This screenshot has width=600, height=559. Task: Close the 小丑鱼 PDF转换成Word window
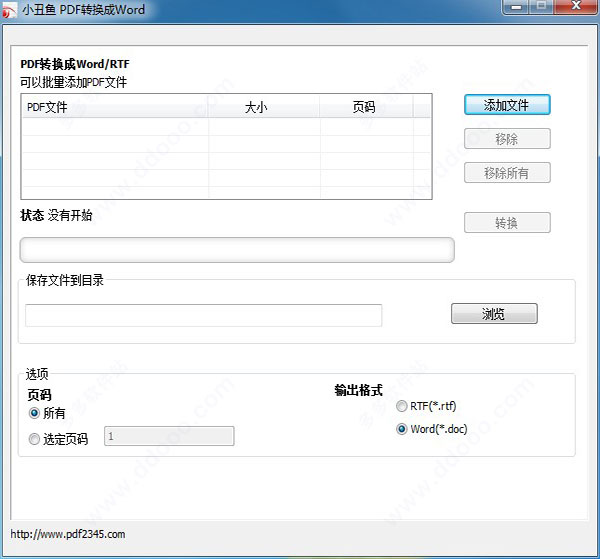[576, 7]
